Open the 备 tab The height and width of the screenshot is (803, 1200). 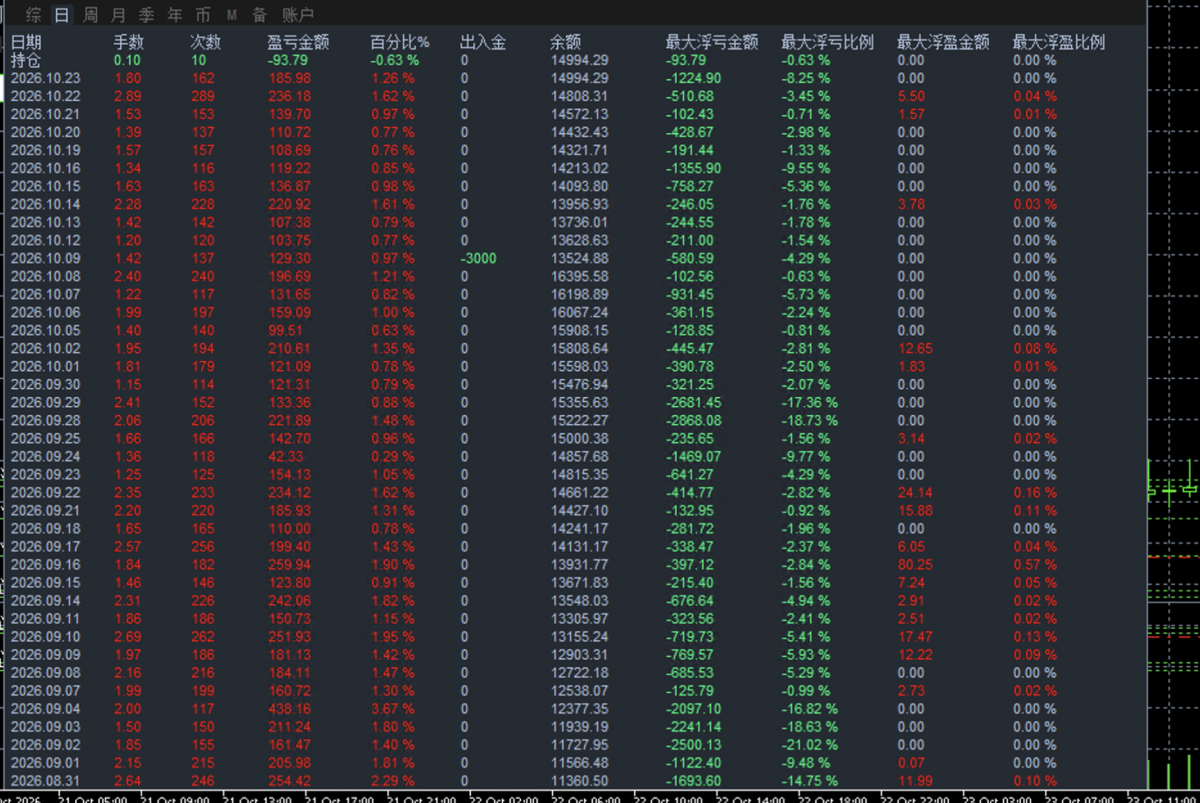click(259, 15)
